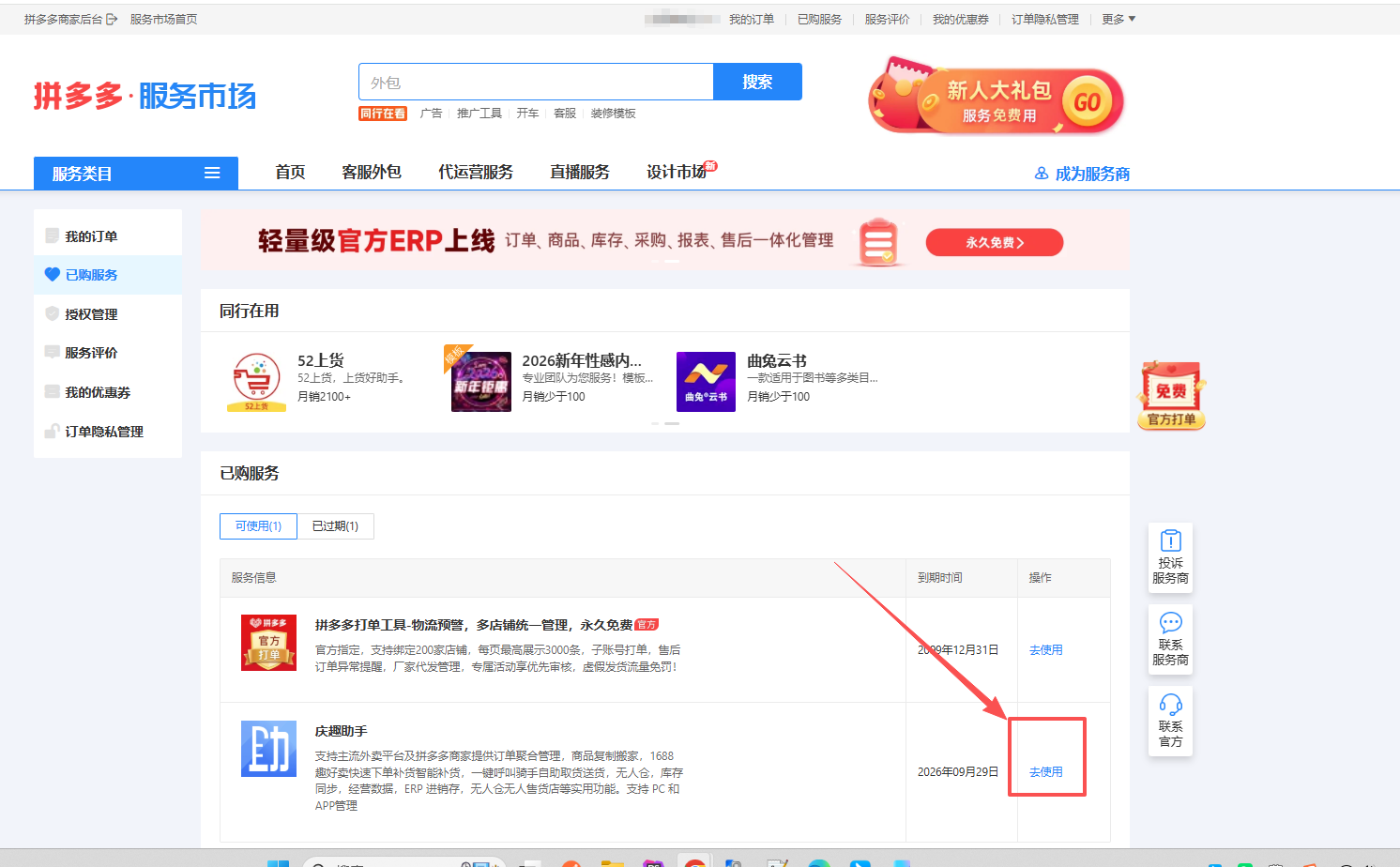1400x867 pixels.
Task: Open the 客服外包 navigation item
Action: point(372,173)
